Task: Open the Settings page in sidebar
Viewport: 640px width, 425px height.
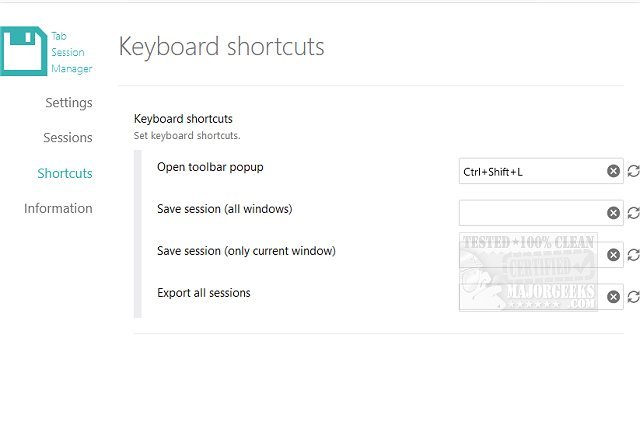Action: tap(68, 103)
